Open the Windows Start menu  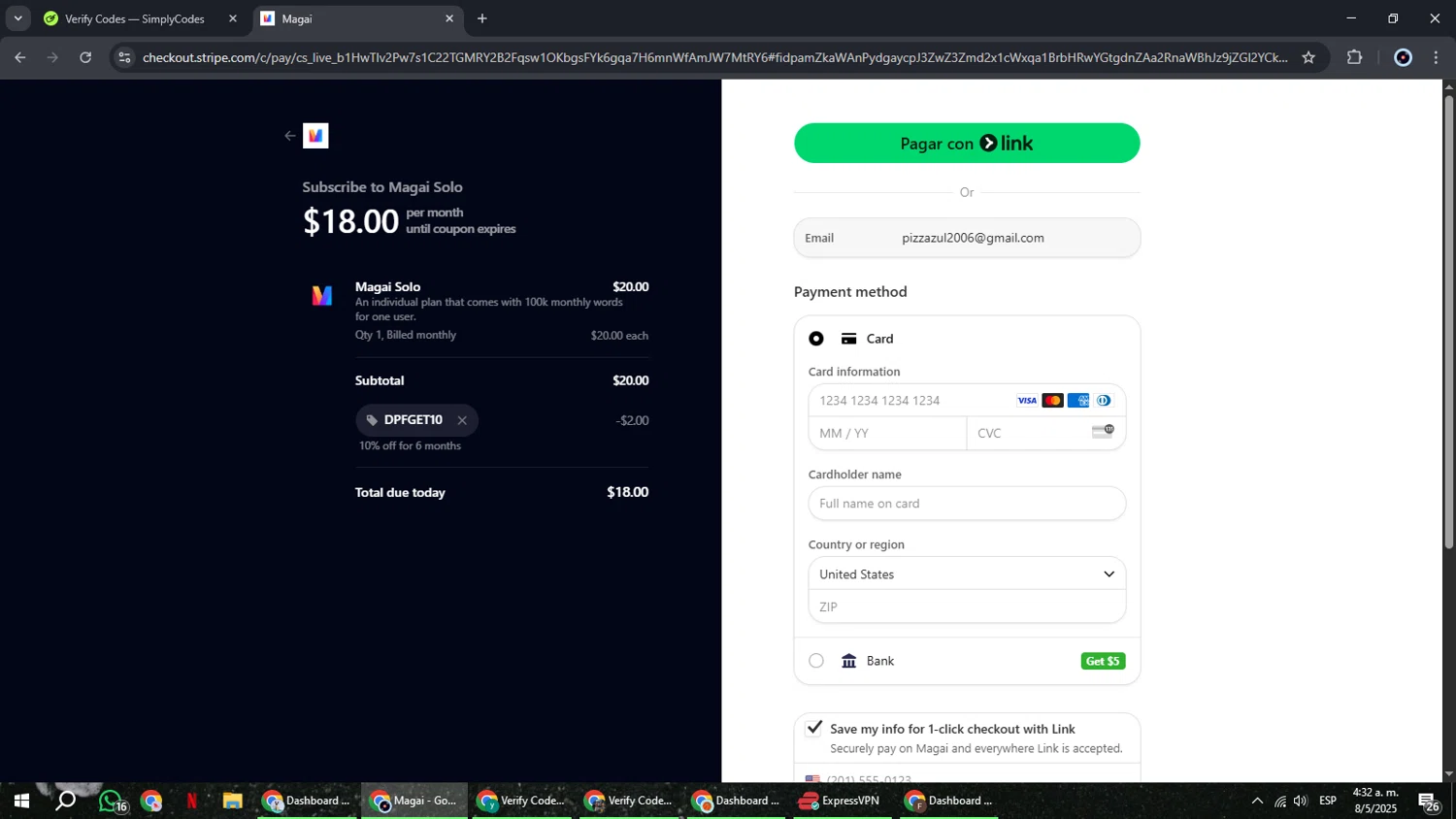[21, 801]
